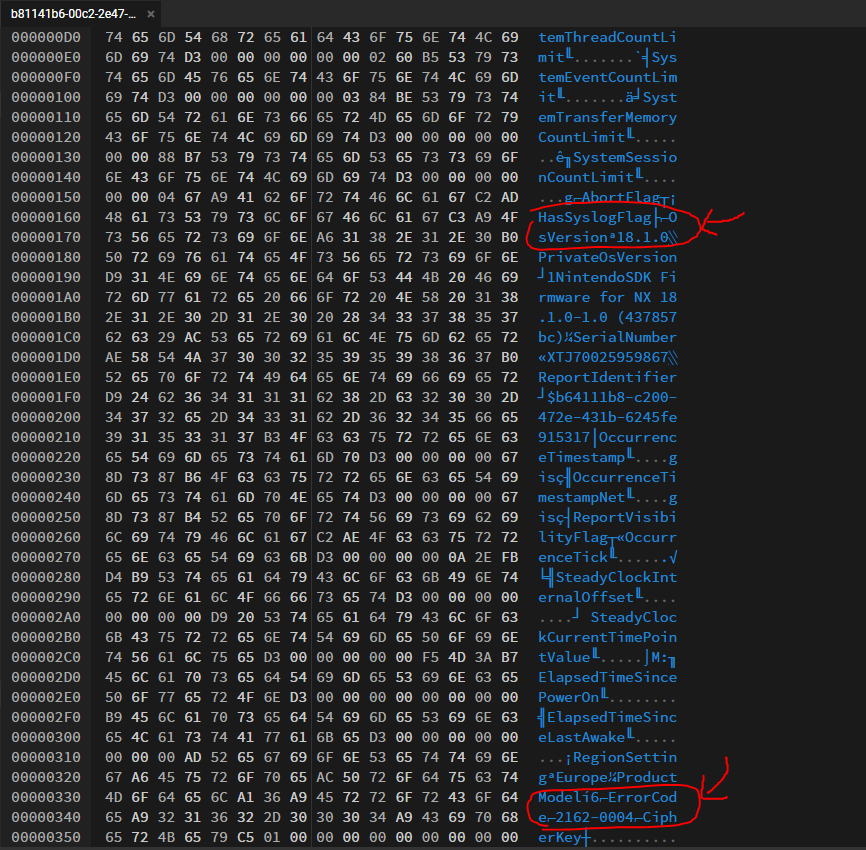866x850 pixels.
Task: Click offset address 00000350
Action: (46, 837)
